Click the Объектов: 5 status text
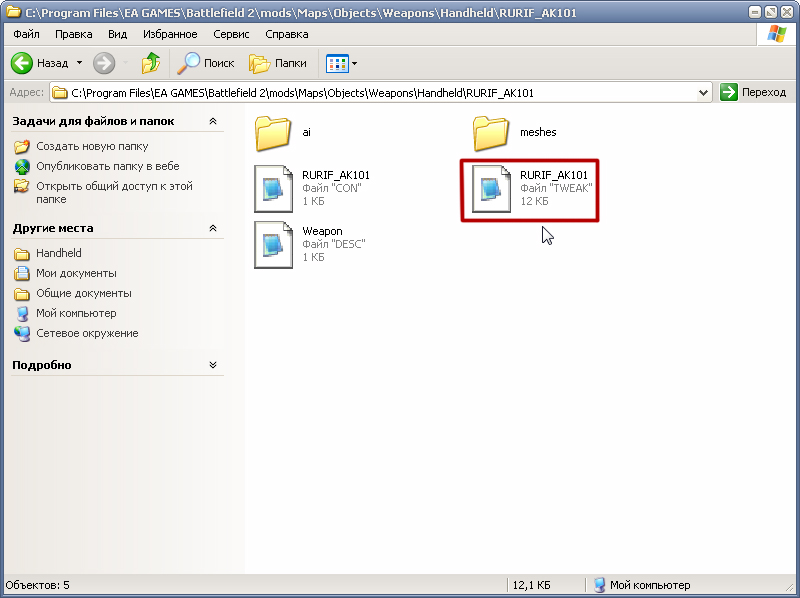800x598 pixels. [38, 585]
